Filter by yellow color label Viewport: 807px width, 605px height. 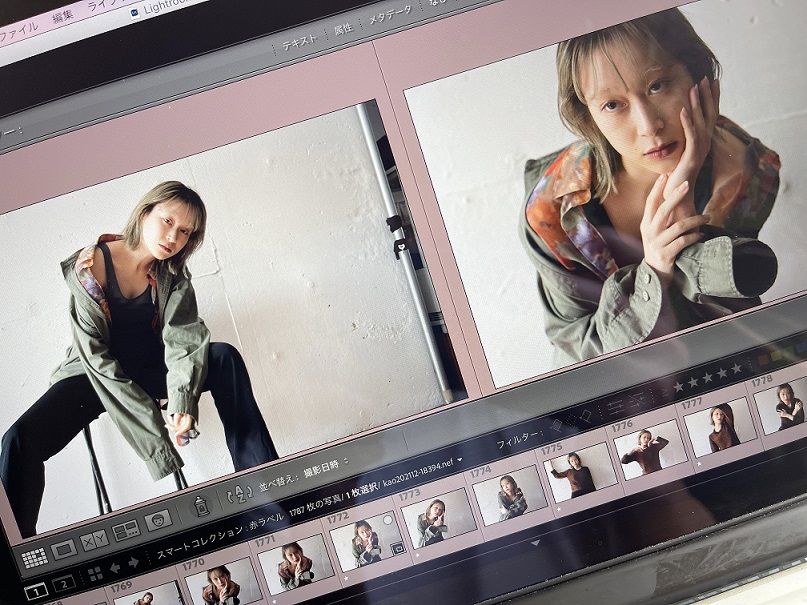click(x=777, y=354)
